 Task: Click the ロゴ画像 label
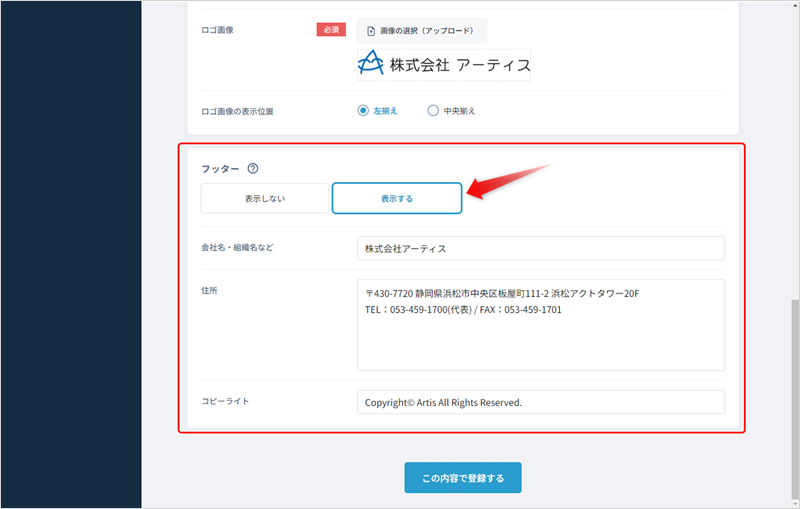pyautogui.click(x=217, y=30)
